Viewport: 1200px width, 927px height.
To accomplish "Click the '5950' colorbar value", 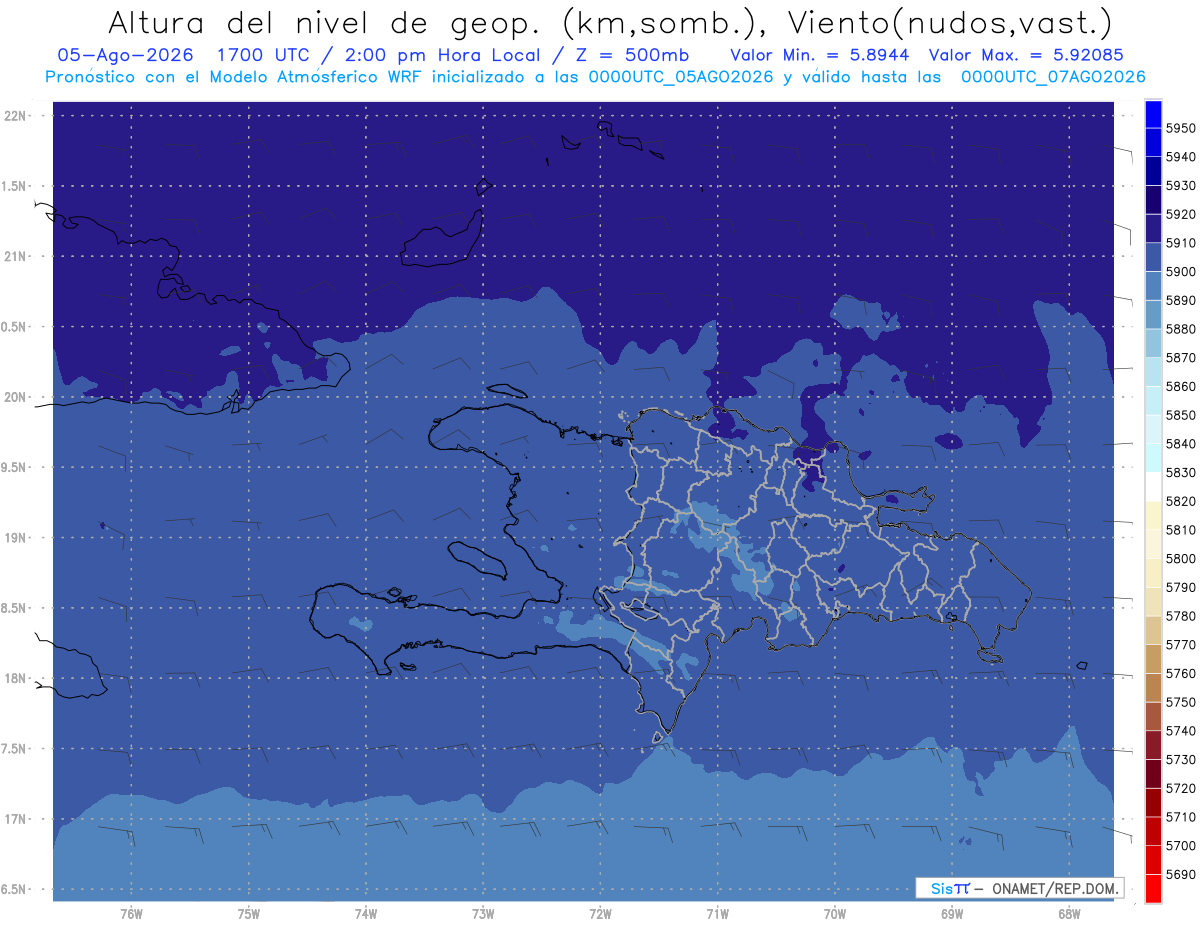I will [1179, 128].
